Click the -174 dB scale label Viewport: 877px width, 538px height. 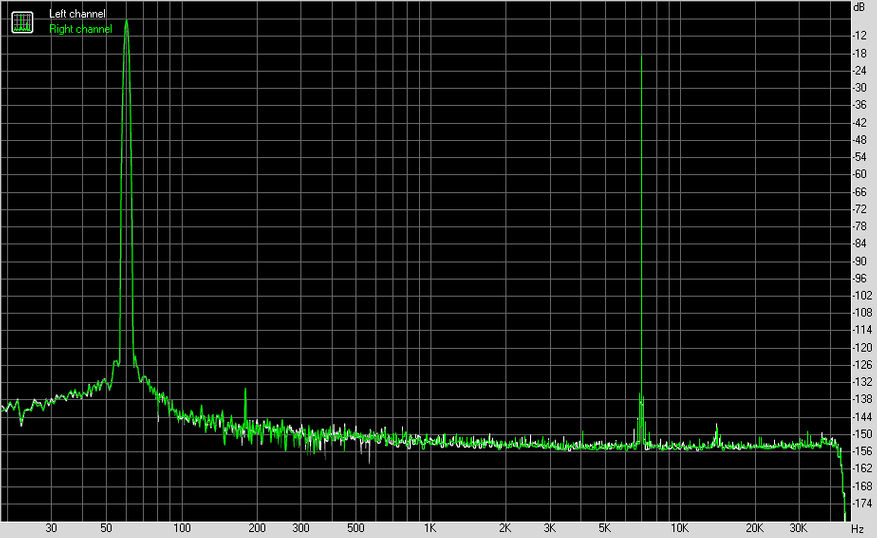[x=862, y=503]
